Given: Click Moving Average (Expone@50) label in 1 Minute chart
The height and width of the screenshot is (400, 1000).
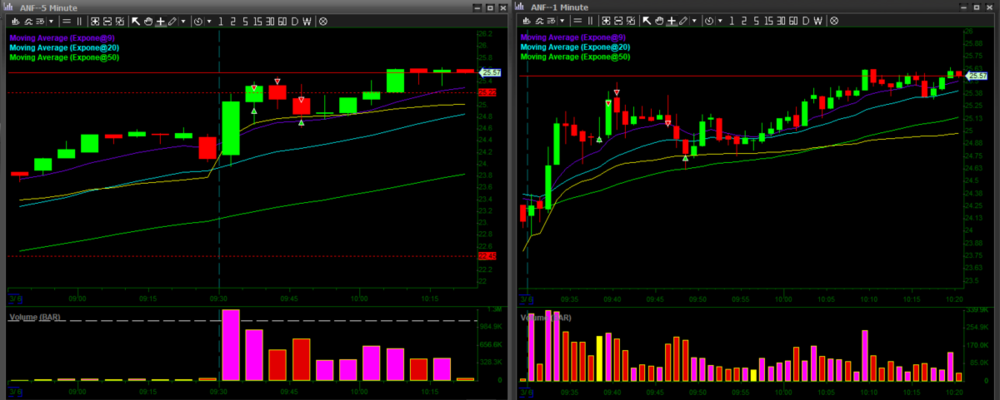Looking at the screenshot, I should (x=575, y=57).
